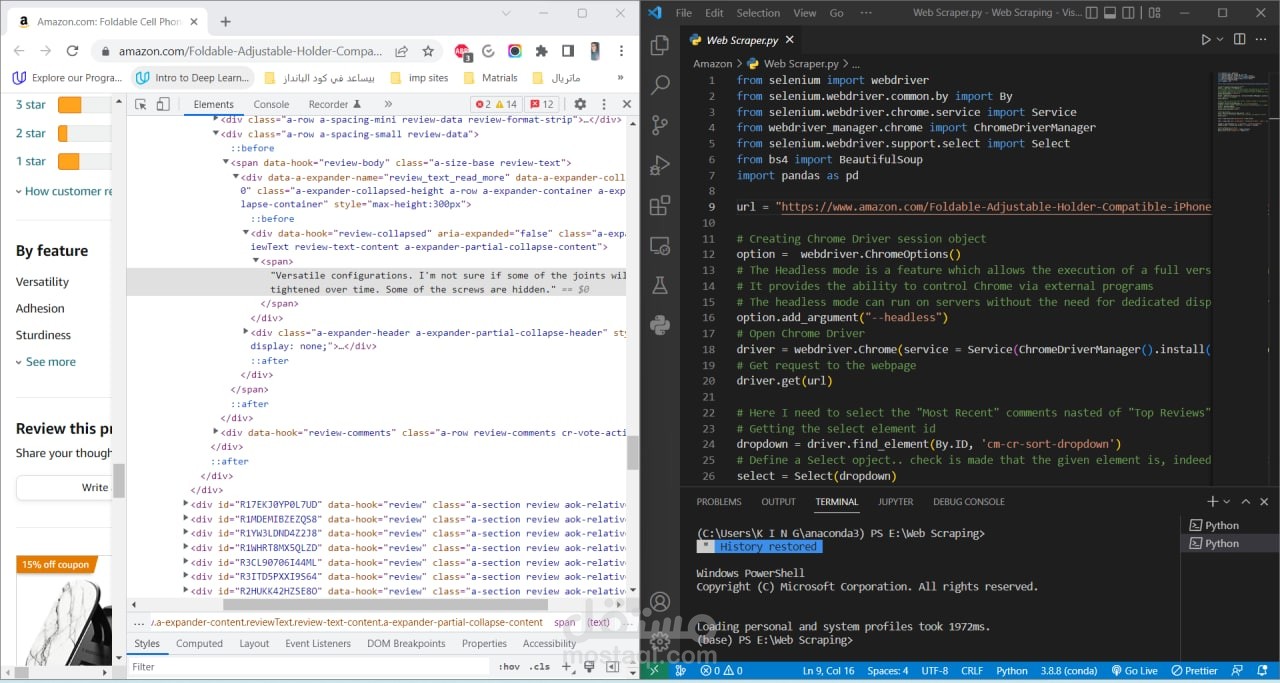Switch to the Console tab in DevTools
Screen dimensions: 1280x683
tap(271, 104)
